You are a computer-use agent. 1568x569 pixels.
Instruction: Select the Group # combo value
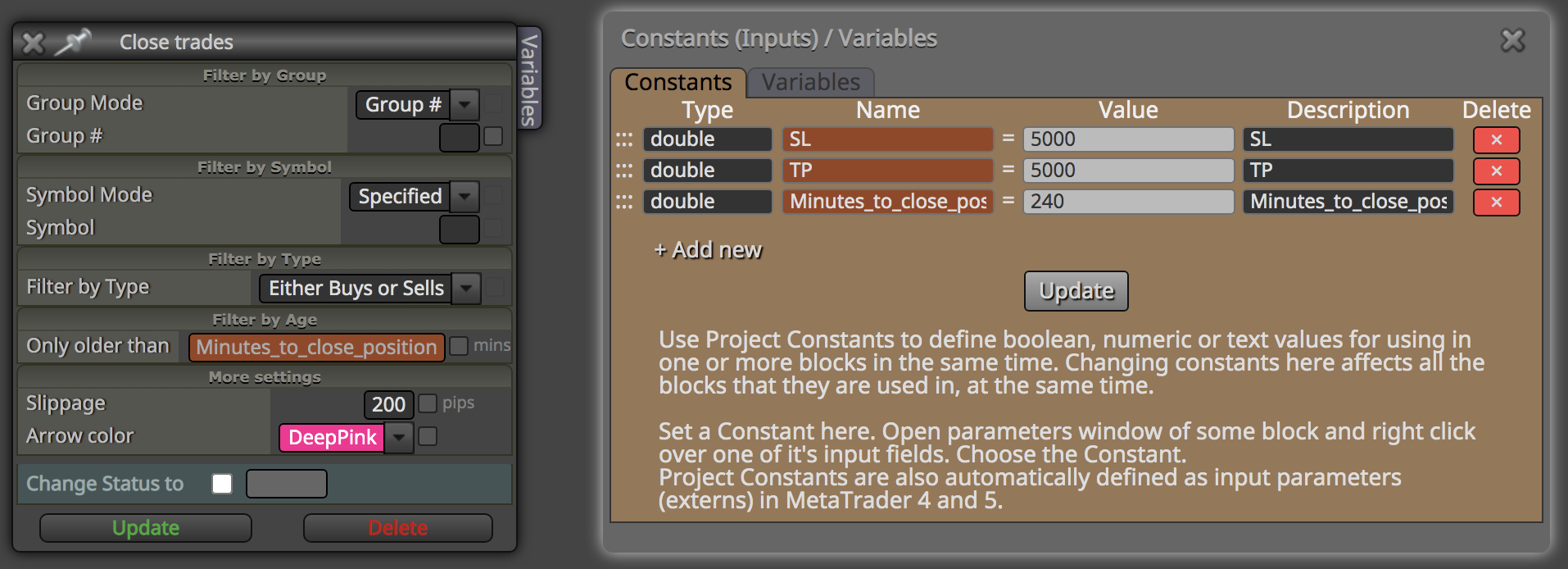click(403, 105)
